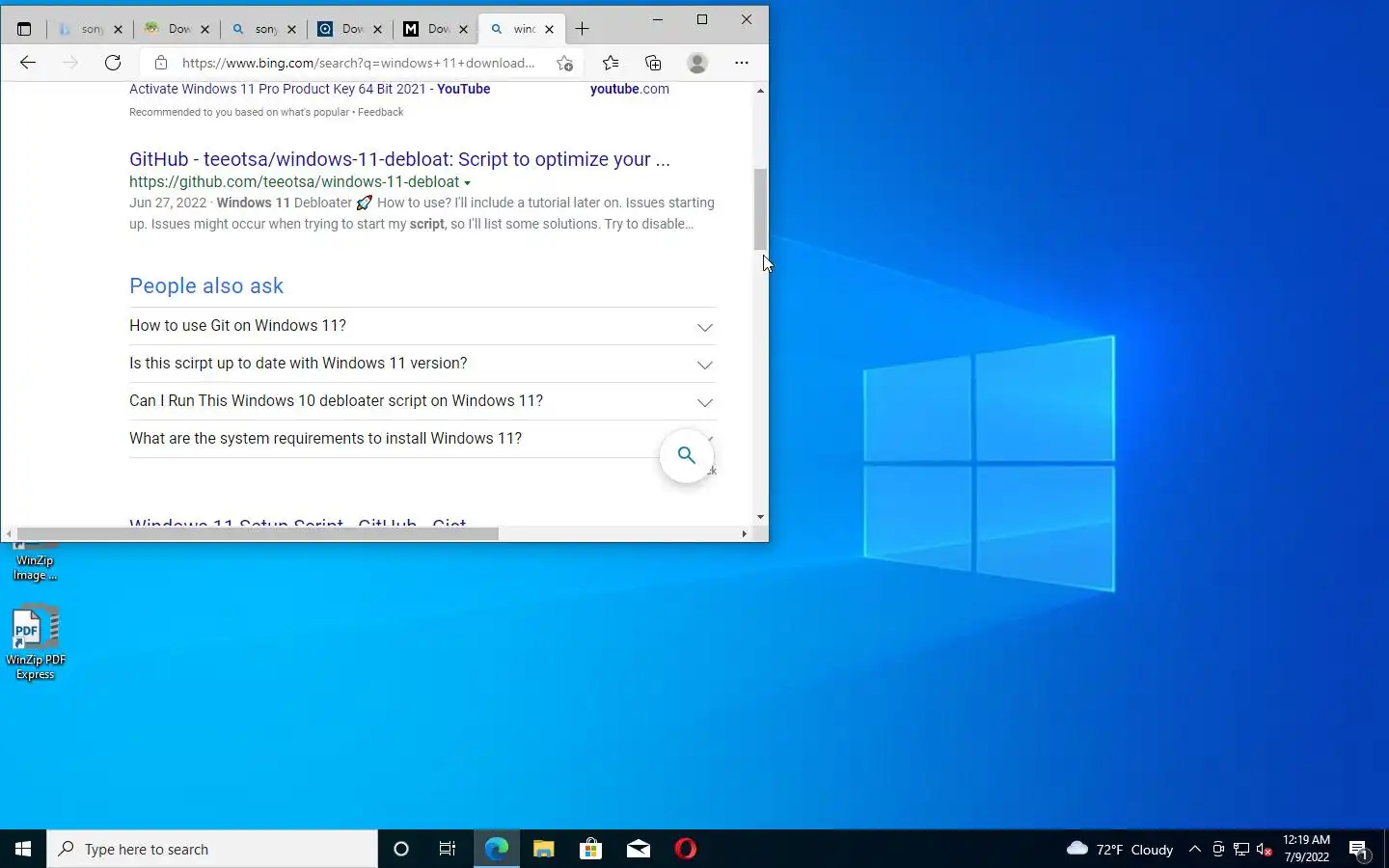Close the Q-icon 'Dow' tab

pos(377,30)
